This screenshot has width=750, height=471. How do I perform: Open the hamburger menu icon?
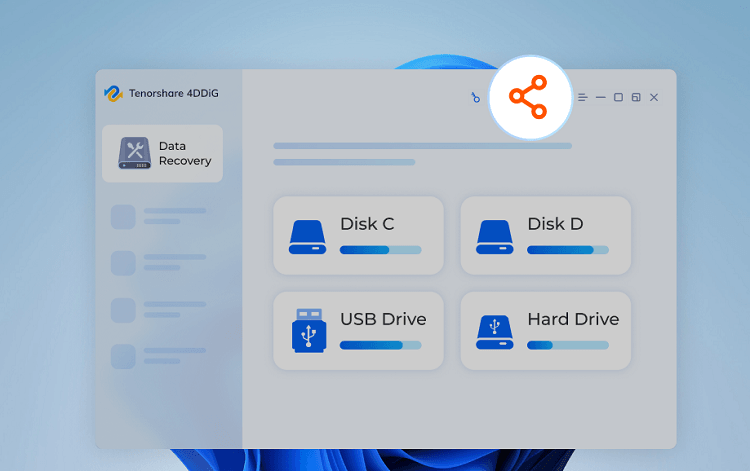(x=583, y=98)
